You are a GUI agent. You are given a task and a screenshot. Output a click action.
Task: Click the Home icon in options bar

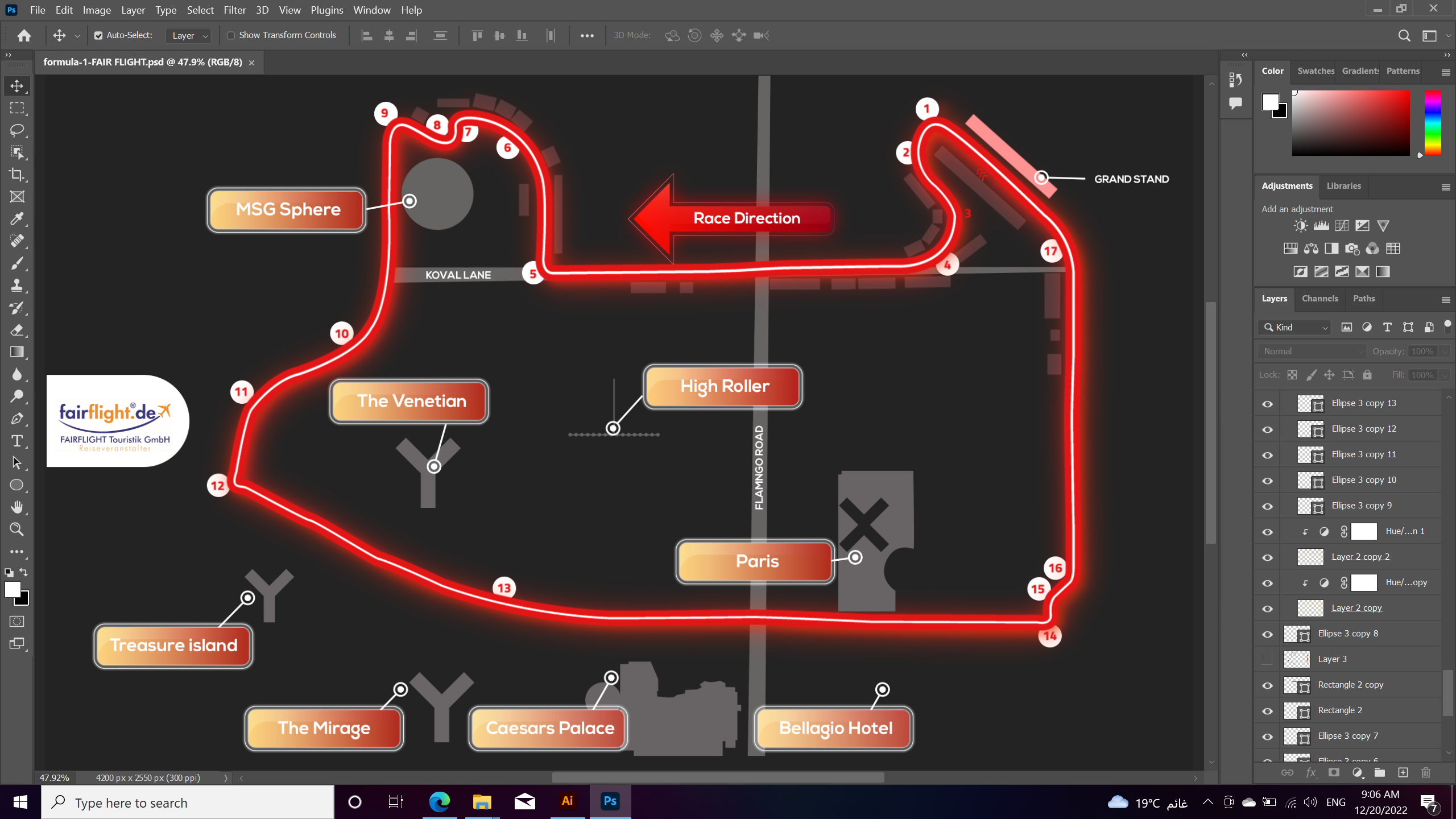(24, 35)
